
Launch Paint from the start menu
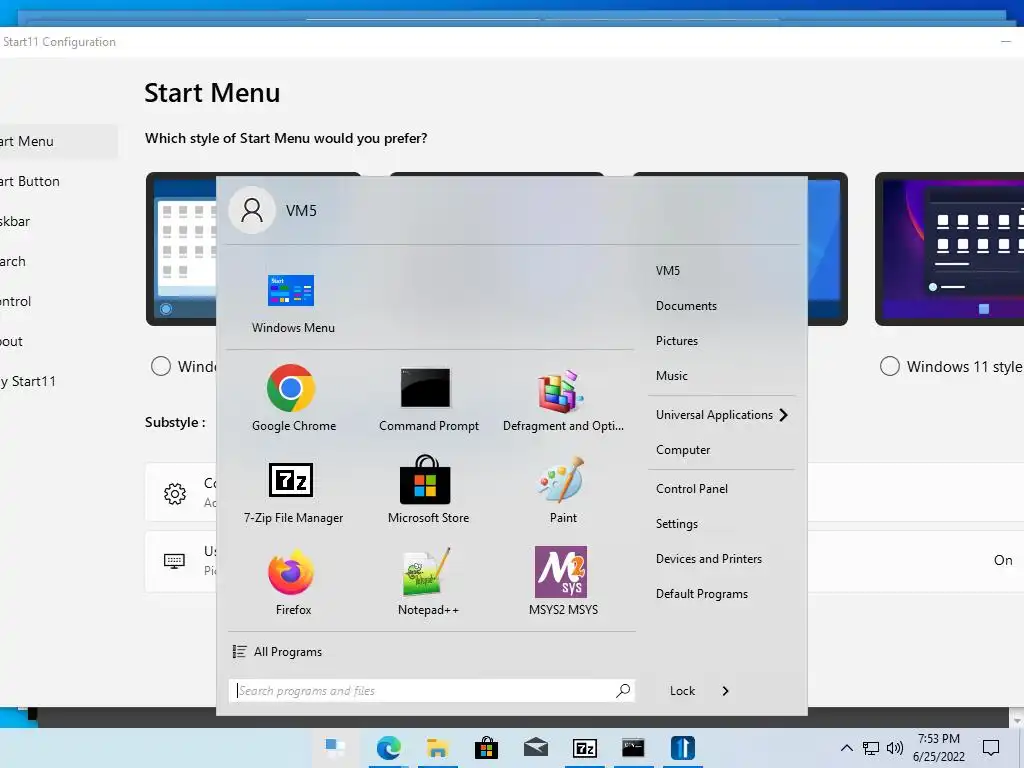561,480
